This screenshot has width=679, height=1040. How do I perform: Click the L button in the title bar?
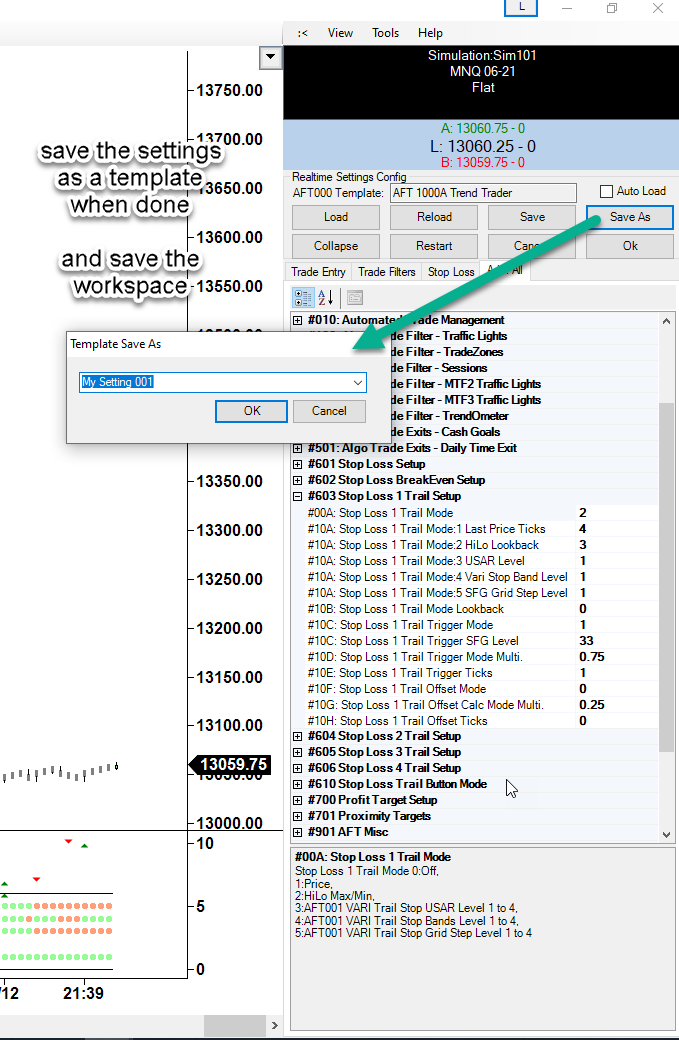[521, 7]
